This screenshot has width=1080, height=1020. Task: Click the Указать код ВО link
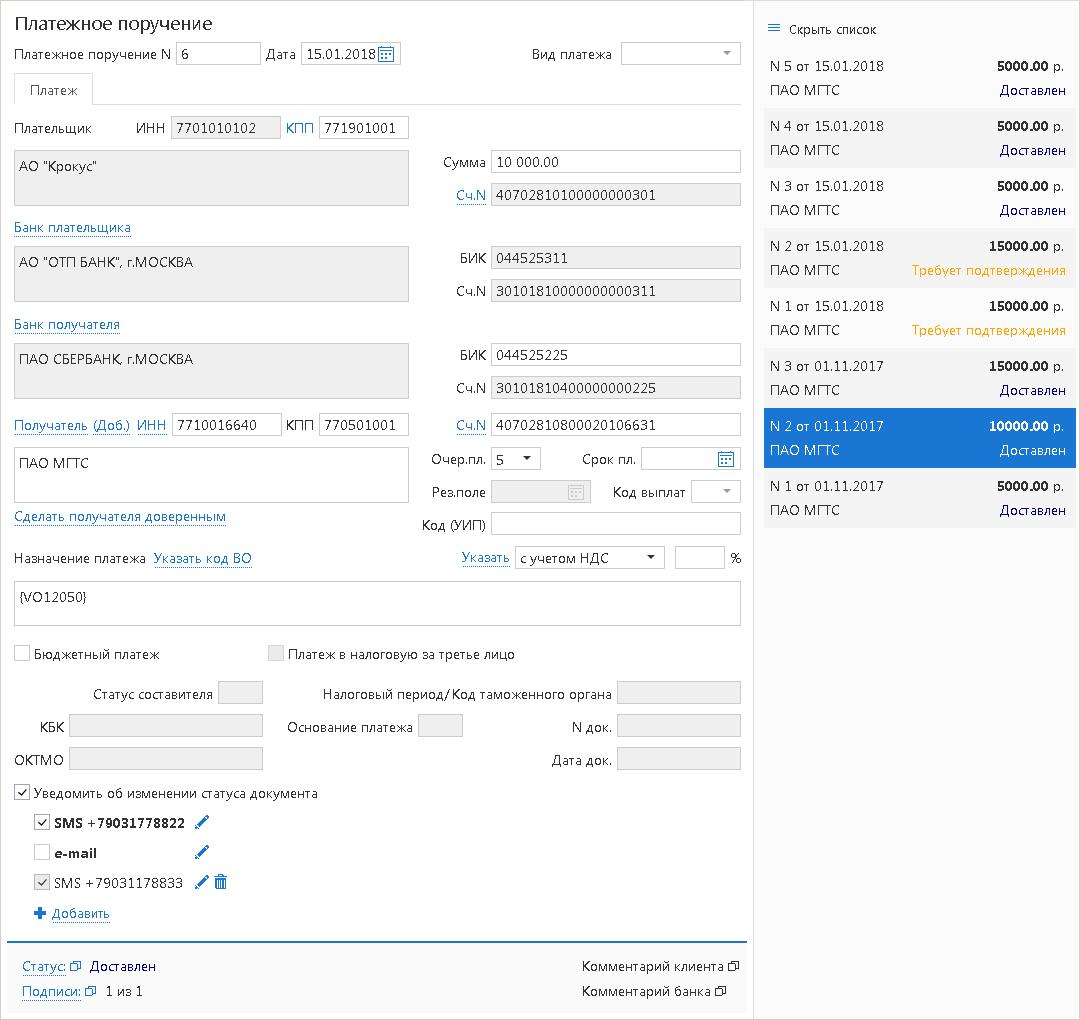pos(202,559)
